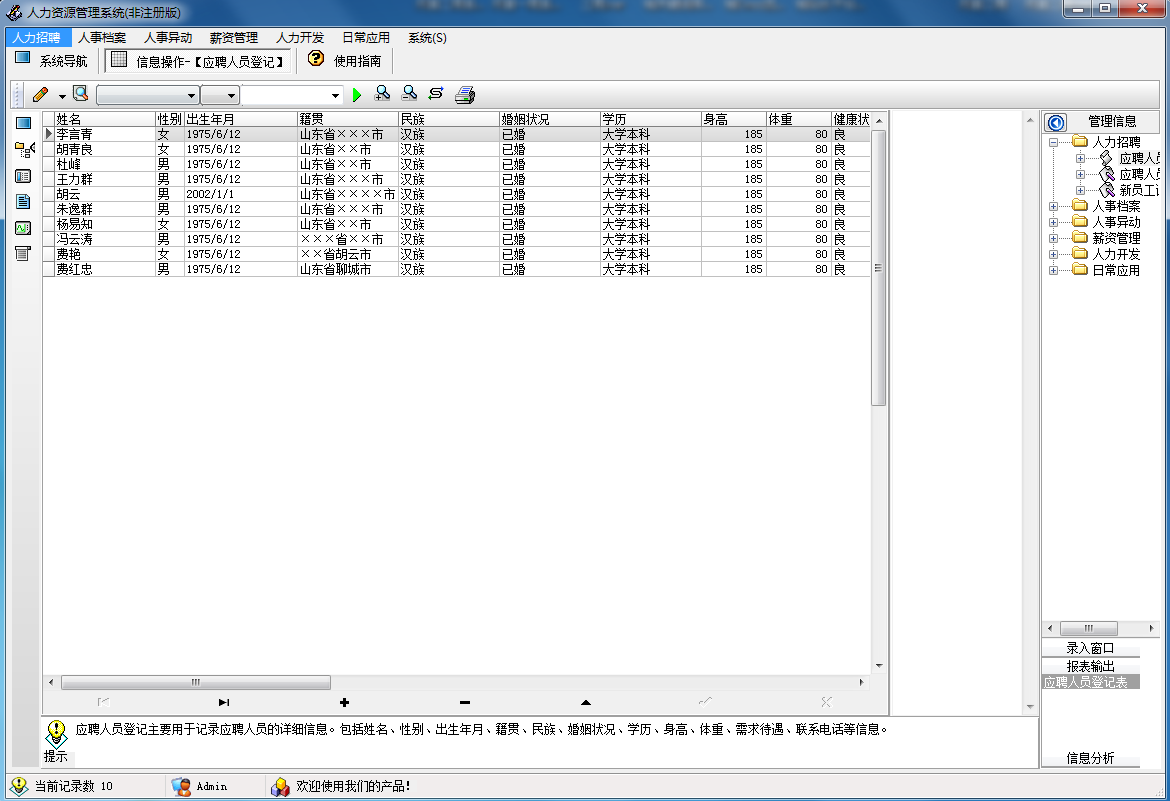Click the plus add-record navigator button
The width and height of the screenshot is (1170, 801).
pyautogui.click(x=345, y=702)
